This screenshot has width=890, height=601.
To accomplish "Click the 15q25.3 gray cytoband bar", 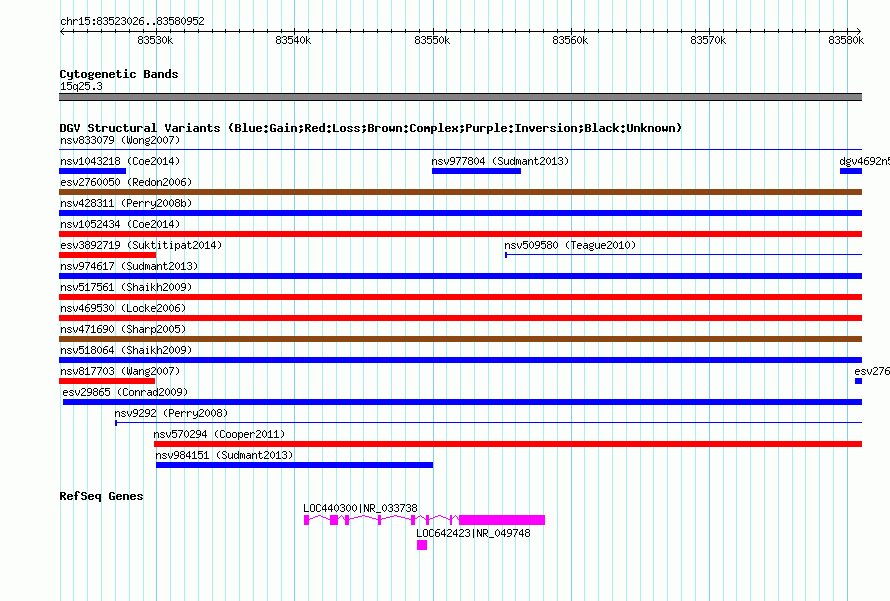I will (x=460, y=97).
